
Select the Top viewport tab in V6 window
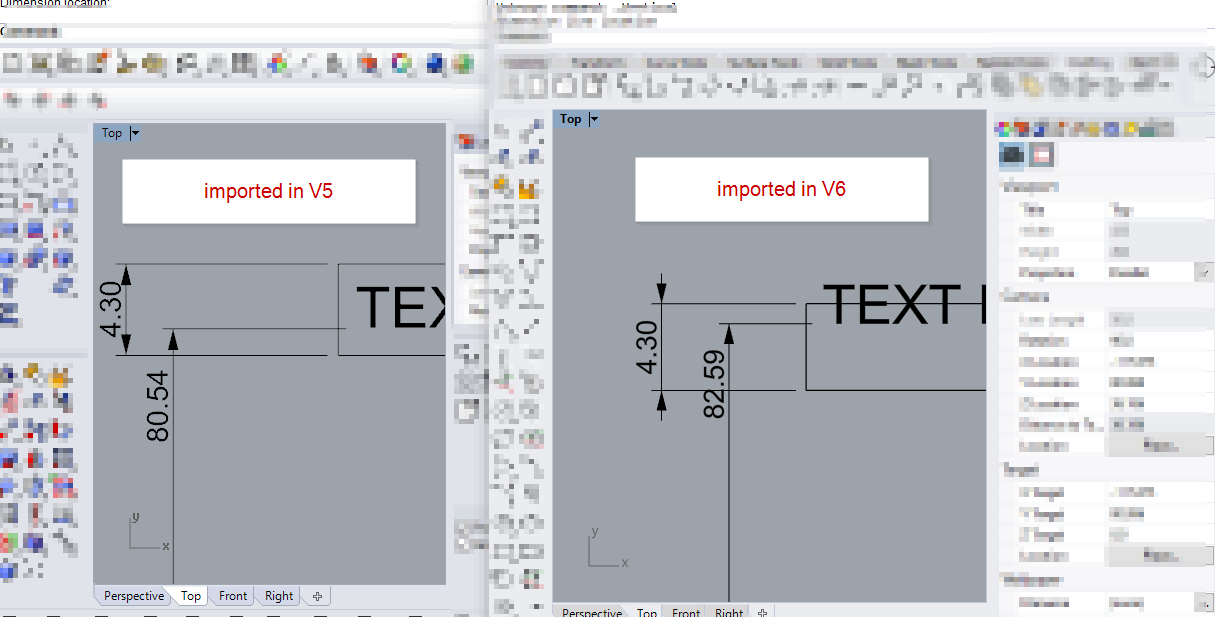(647, 612)
